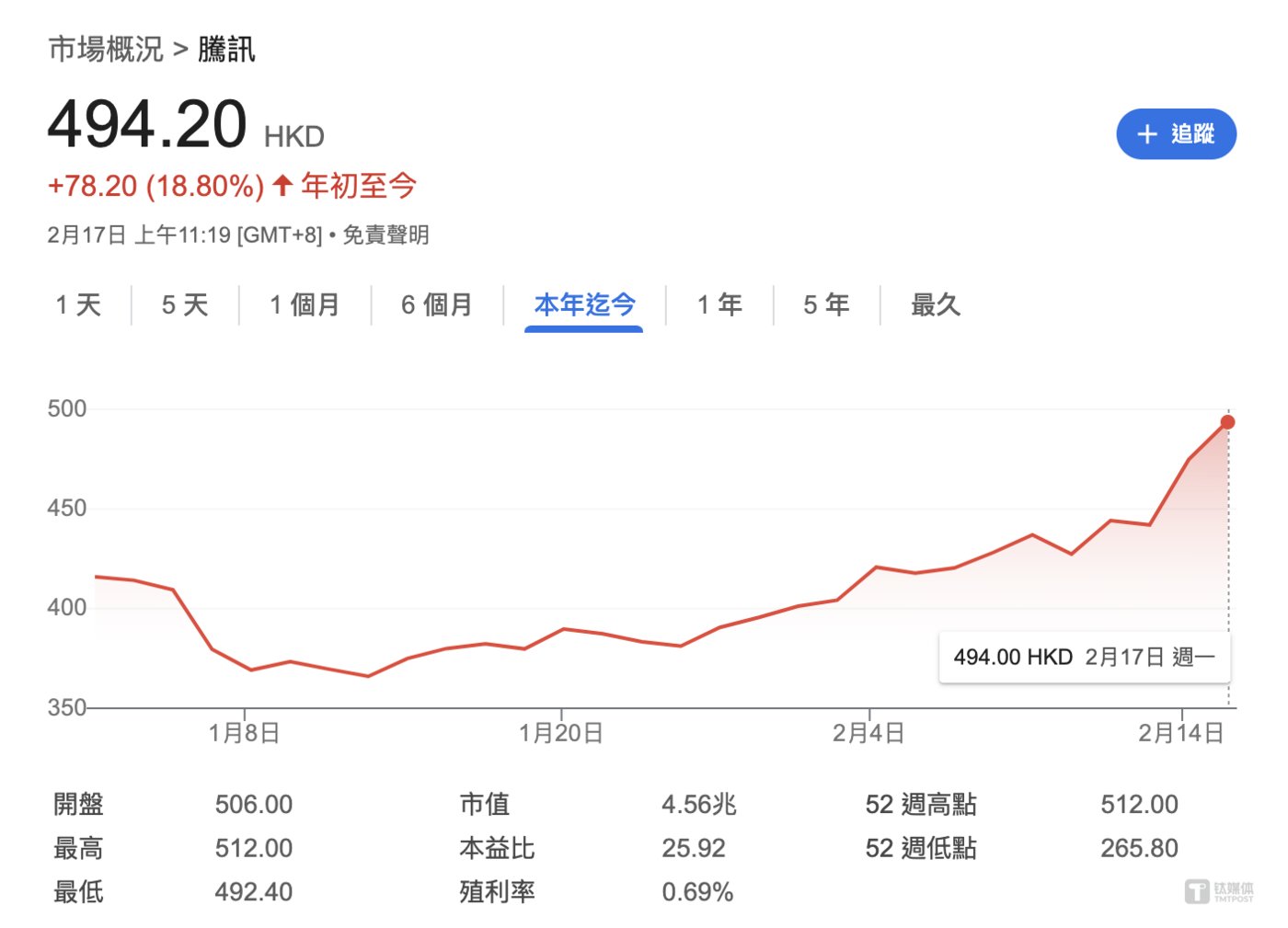Select the 1 天 time range tab
The width and height of the screenshot is (1288, 928).
pos(78,304)
